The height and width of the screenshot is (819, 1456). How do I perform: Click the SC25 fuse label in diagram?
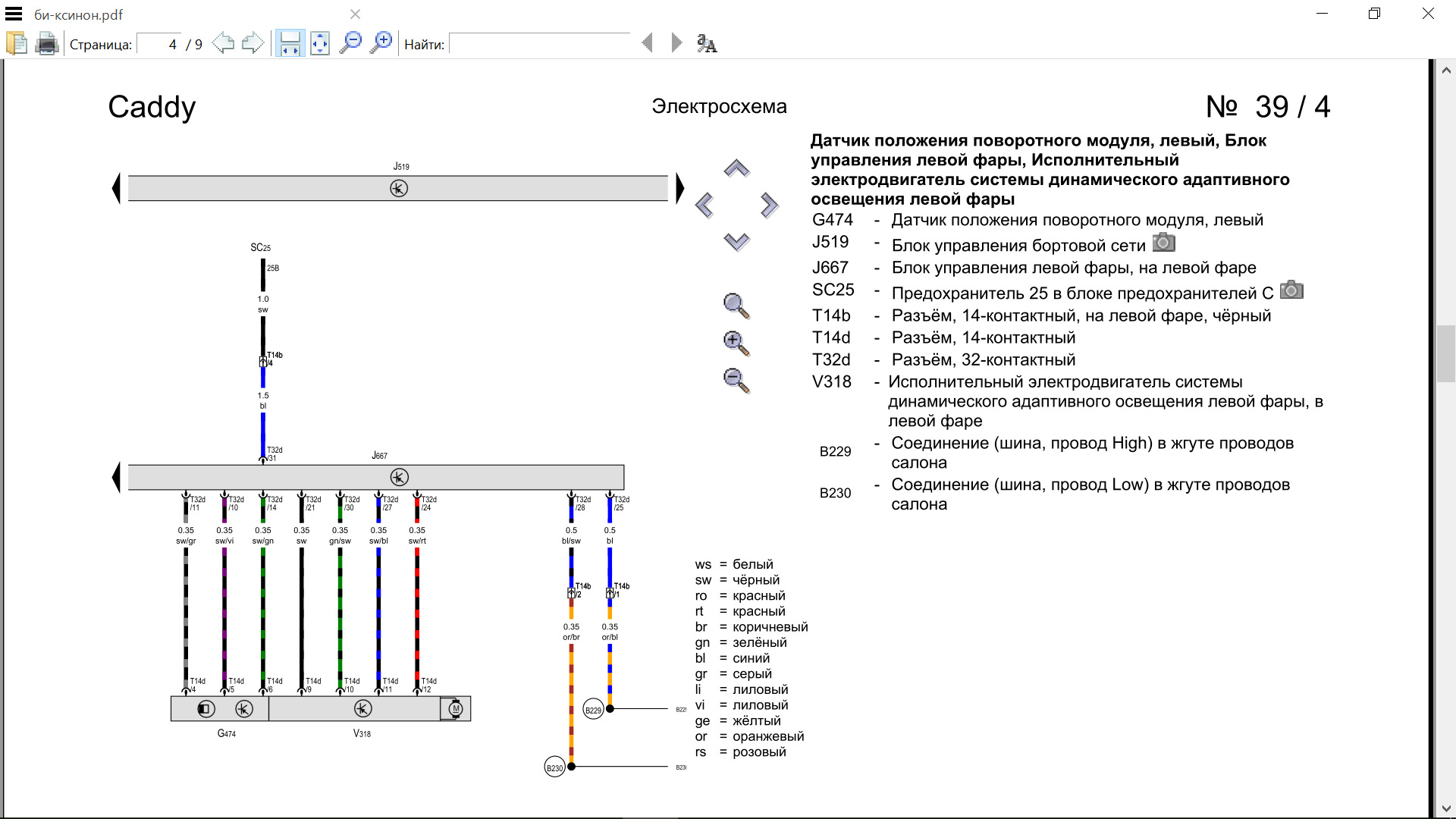[x=260, y=247]
